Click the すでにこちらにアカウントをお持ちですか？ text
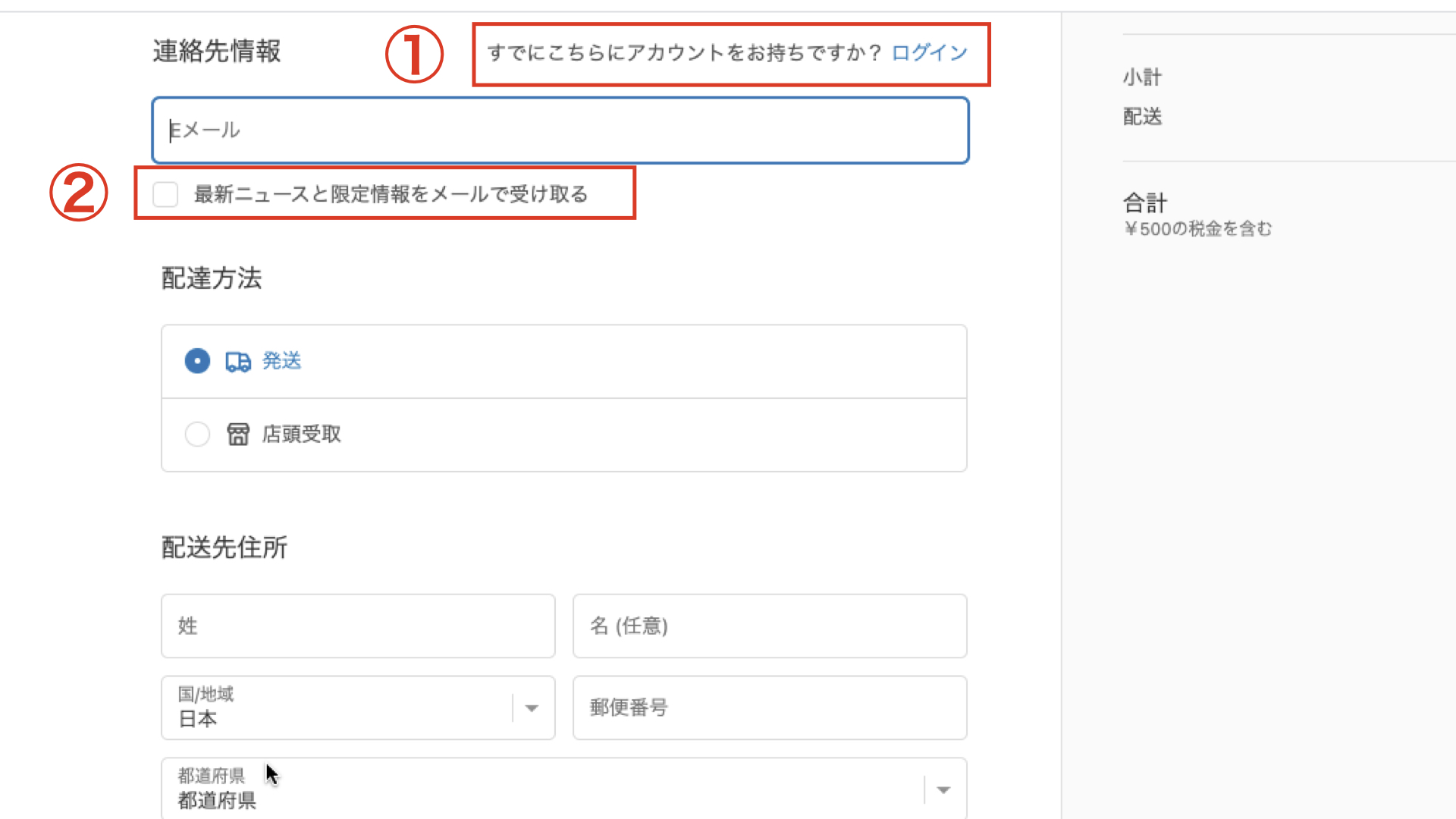Image resolution: width=1456 pixels, height=819 pixels. point(685,52)
